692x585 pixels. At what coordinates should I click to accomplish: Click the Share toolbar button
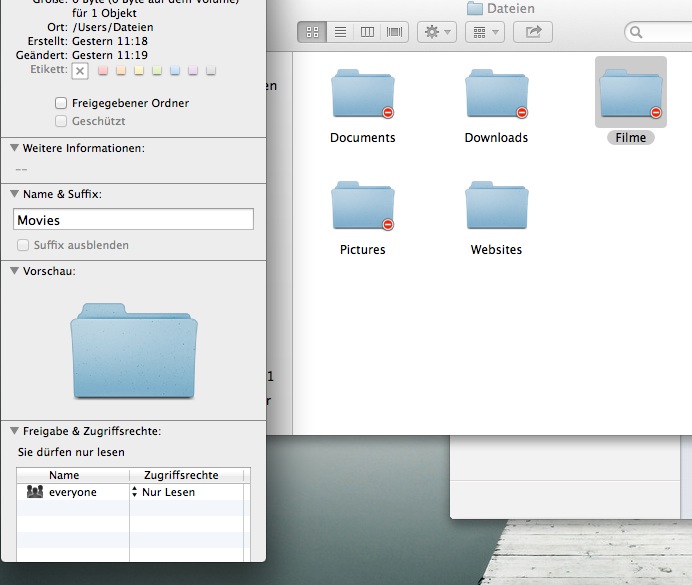click(x=533, y=32)
